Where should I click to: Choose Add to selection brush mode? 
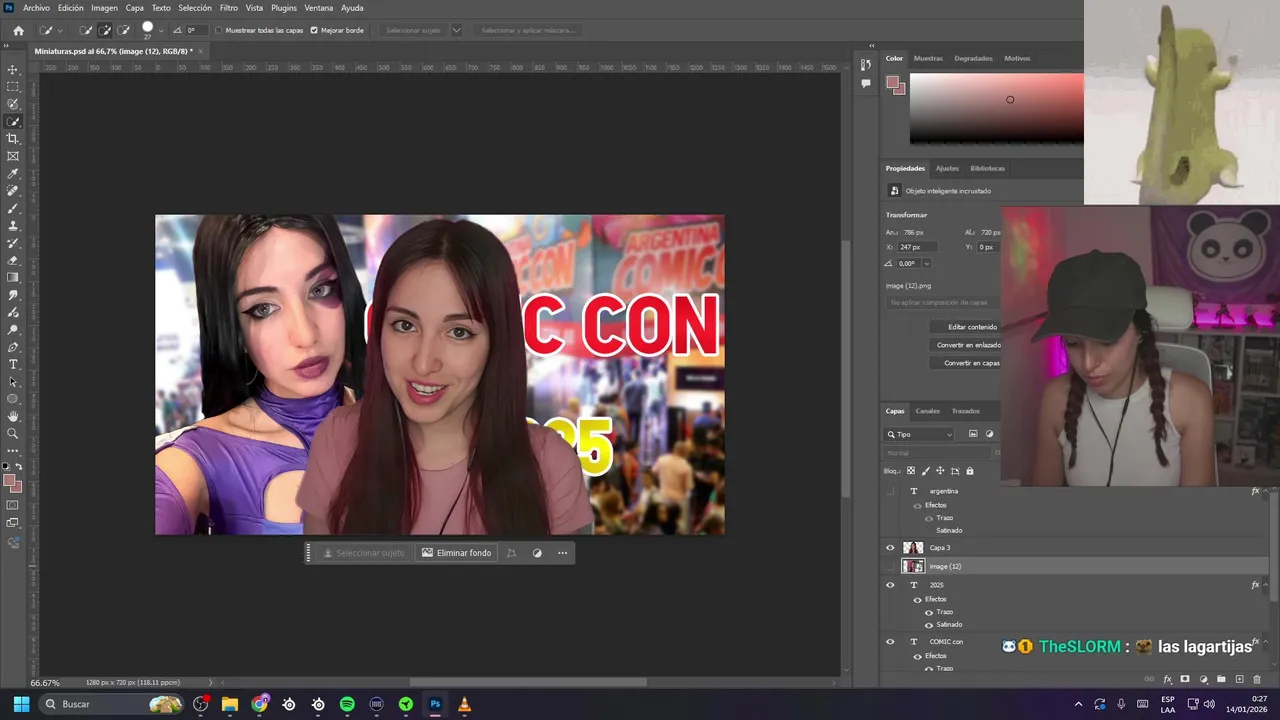tap(105, 30)
